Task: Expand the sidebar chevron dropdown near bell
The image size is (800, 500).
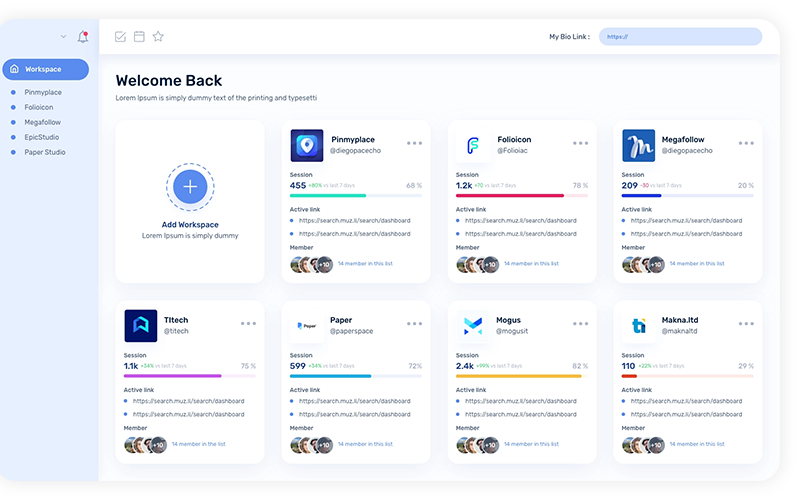Action: [x=64, y=37]
